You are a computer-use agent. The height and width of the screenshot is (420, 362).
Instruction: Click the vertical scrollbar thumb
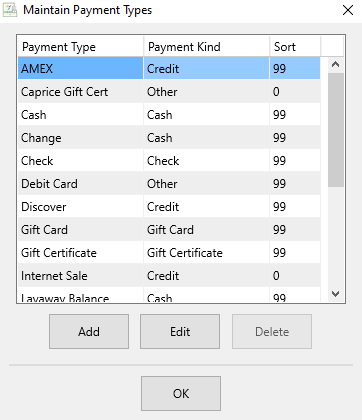pyautogui.click(x=336, y=130)
